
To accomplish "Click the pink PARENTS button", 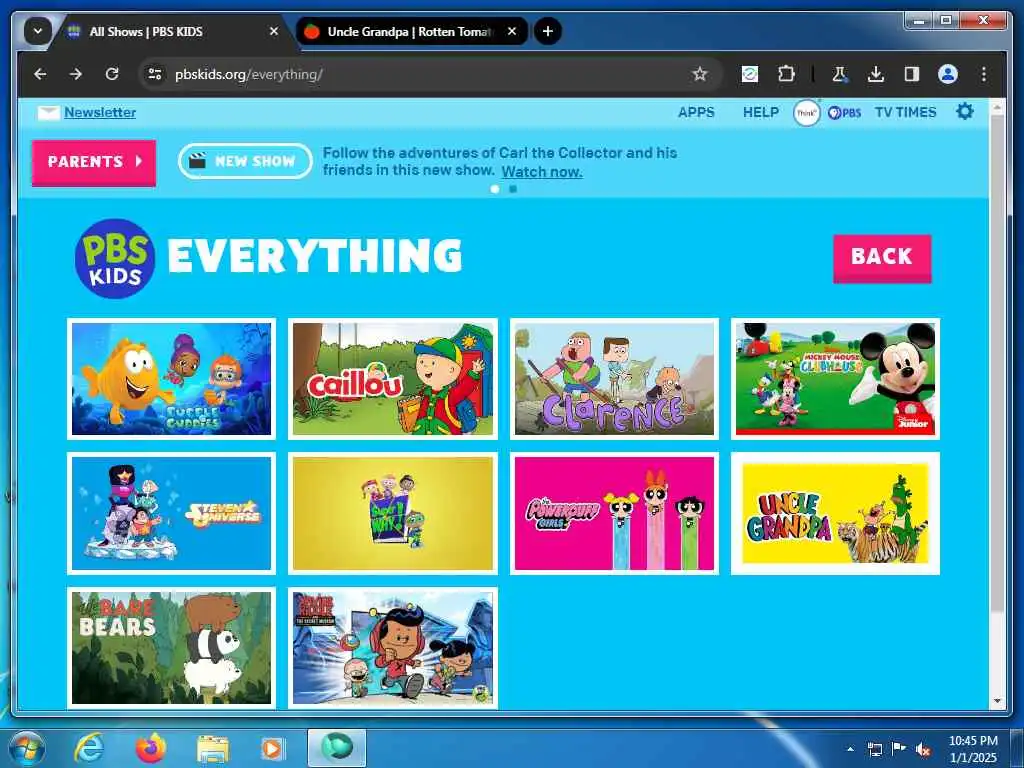I will point(94,162).
